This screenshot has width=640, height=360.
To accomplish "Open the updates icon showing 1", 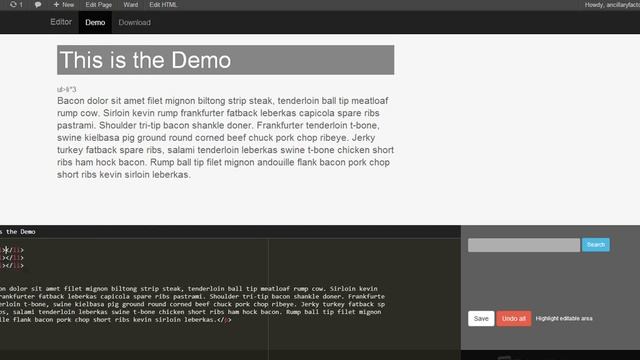I will [x=16, y=4].
